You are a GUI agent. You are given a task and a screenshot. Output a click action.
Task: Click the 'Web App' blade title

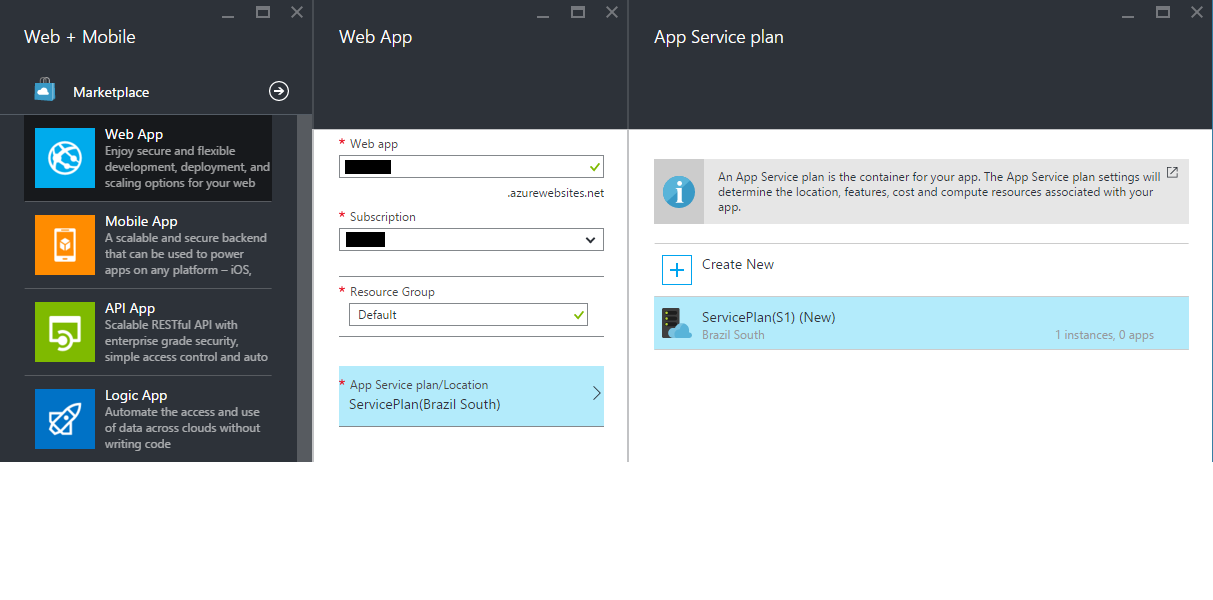[x=375, y=37]
